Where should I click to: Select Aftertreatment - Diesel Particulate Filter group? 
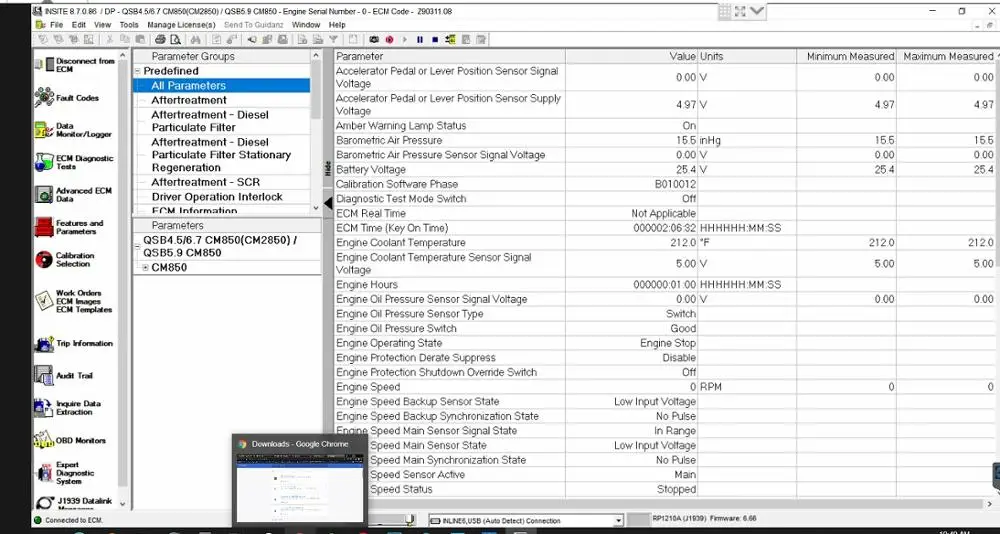pyautogui.click(x=221, y=121)
